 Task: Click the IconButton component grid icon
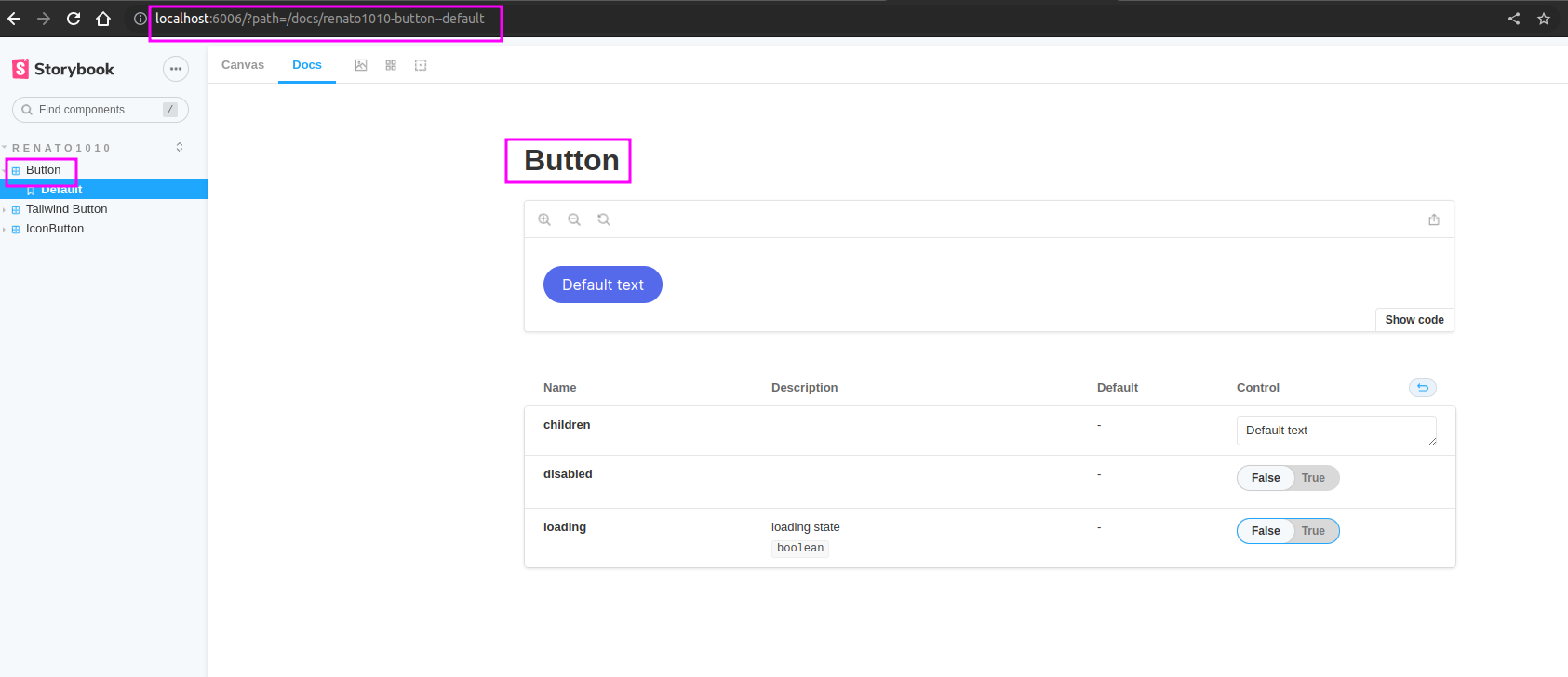(x=16, y=230)
